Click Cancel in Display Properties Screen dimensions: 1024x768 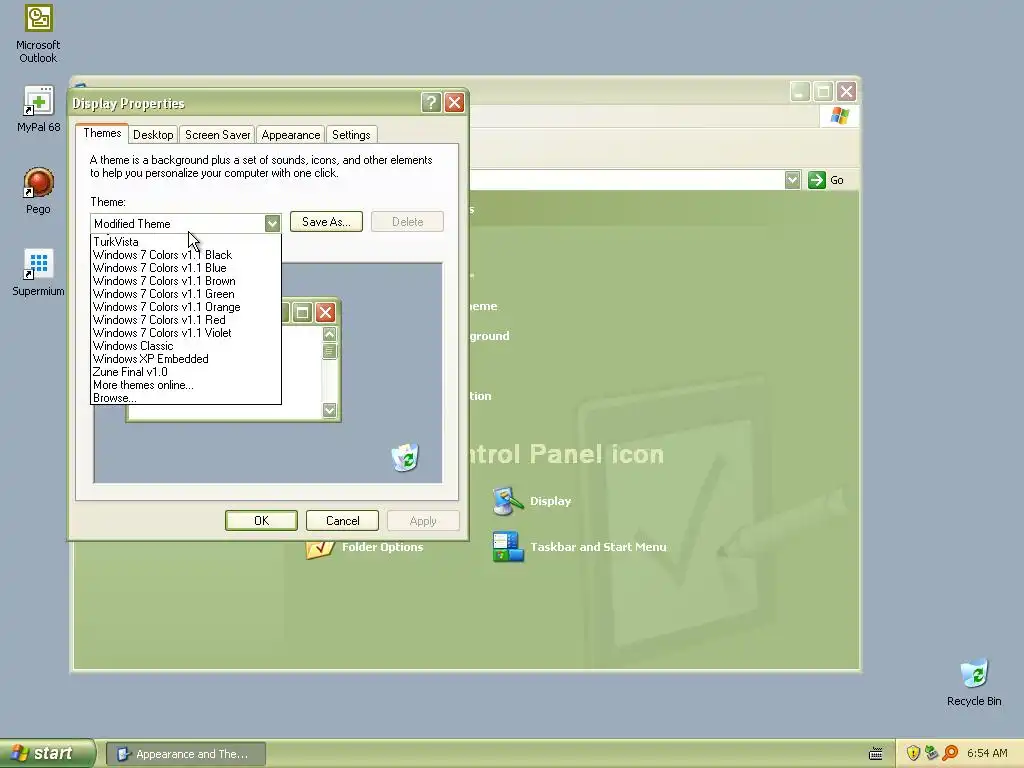[342, 520]
